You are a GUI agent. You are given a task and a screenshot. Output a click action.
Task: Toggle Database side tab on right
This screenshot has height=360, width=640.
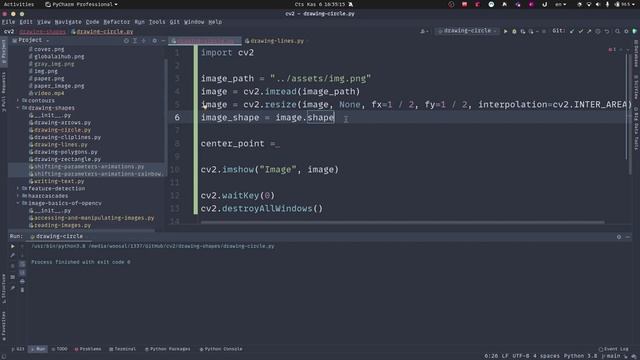pyautogui.click(x=636, y=53)
